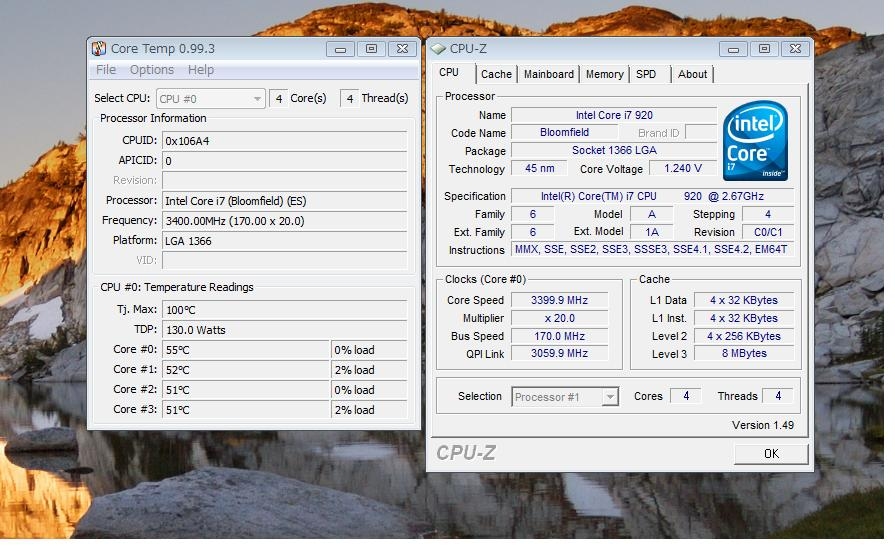The width and height of the screenshot is (895, 557).
Task: Click the OK button in CPU-Z
Action: pyautogui.click(x=771, y=454)
